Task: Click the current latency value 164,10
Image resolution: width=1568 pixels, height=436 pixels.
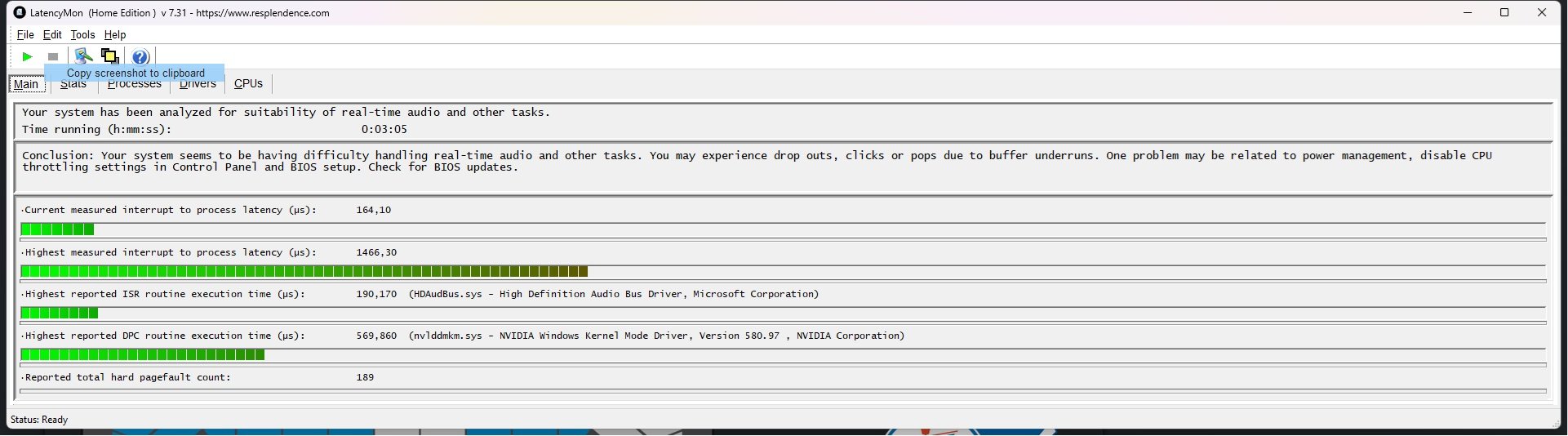Action: pyautogui.click(x=374, y=210)
